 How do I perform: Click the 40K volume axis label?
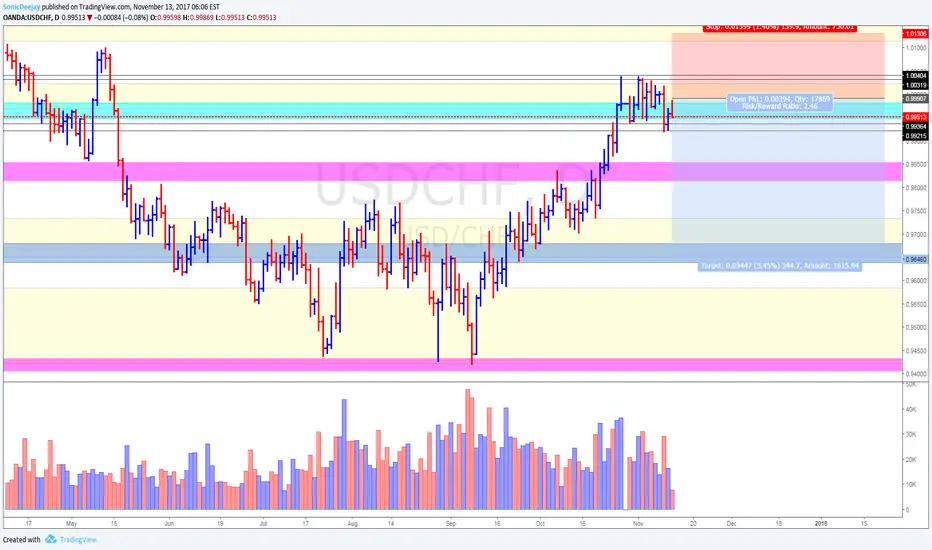[x=910, y=410]
